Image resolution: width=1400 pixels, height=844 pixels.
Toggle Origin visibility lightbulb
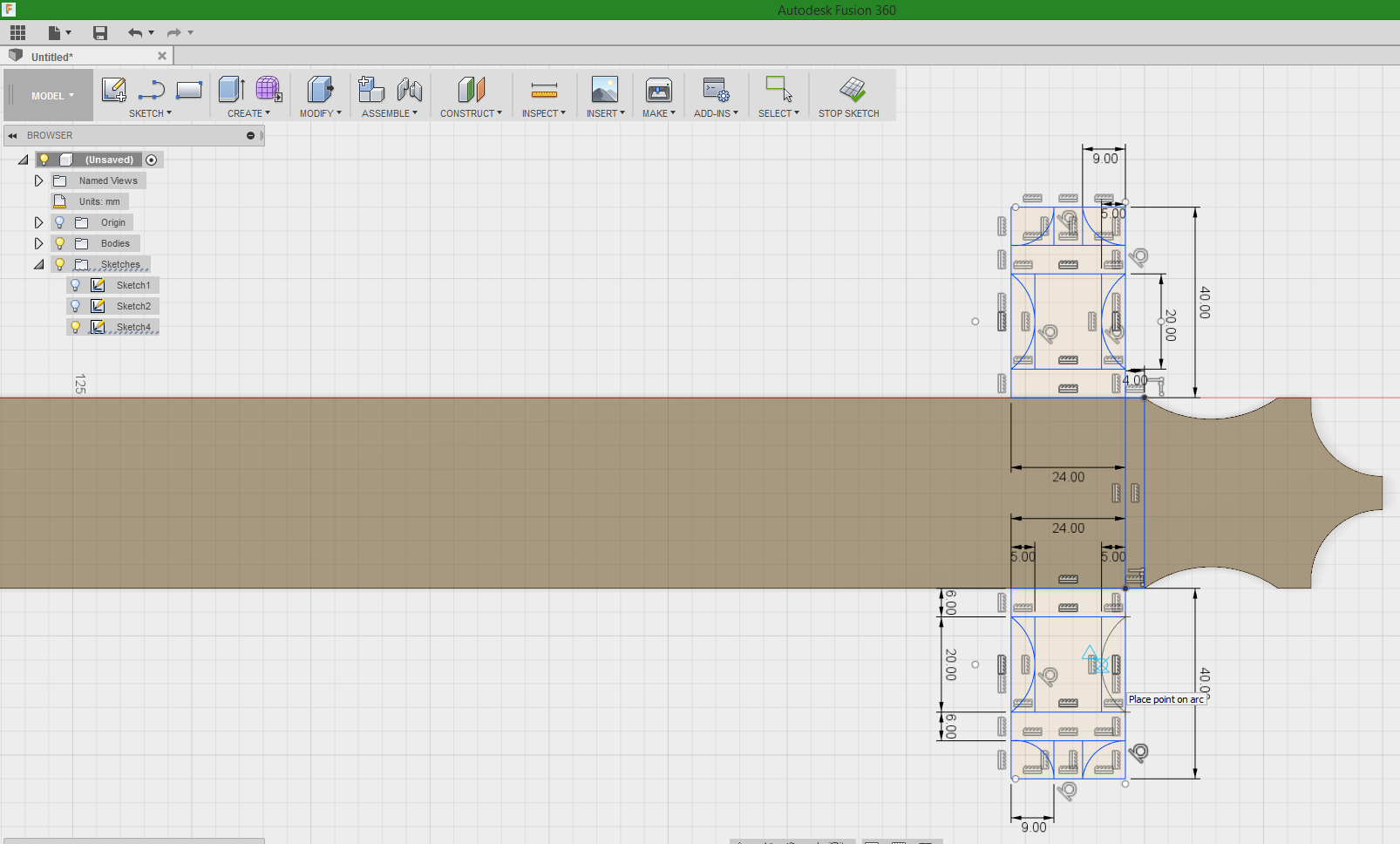[x=59, y=222]
